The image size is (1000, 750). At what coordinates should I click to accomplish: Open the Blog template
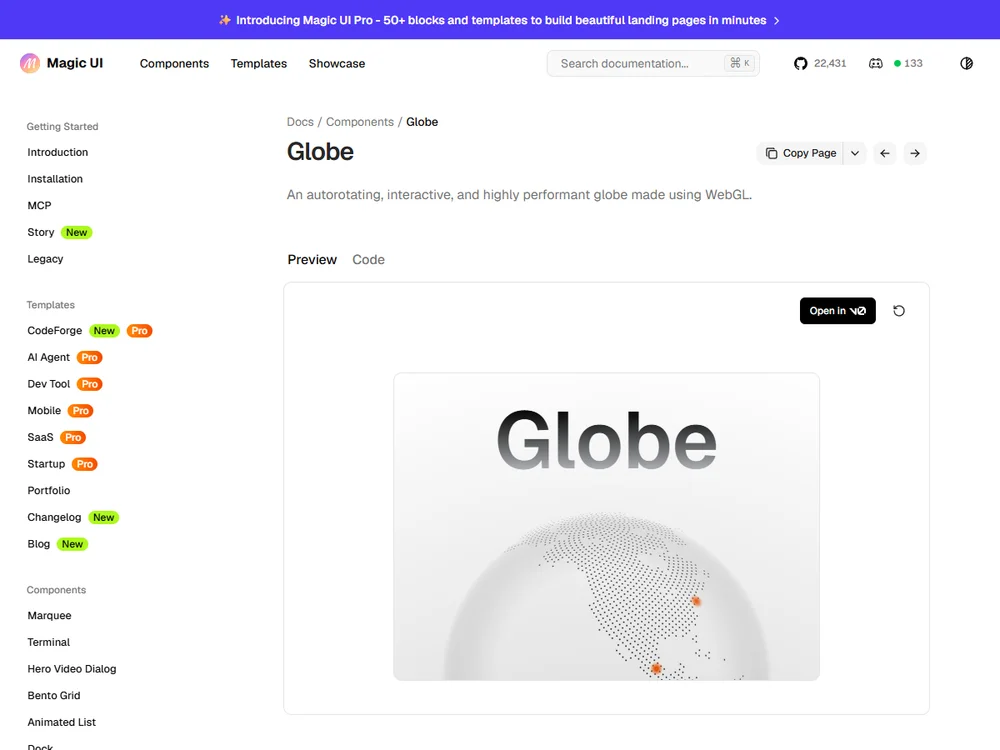[38, 544]
